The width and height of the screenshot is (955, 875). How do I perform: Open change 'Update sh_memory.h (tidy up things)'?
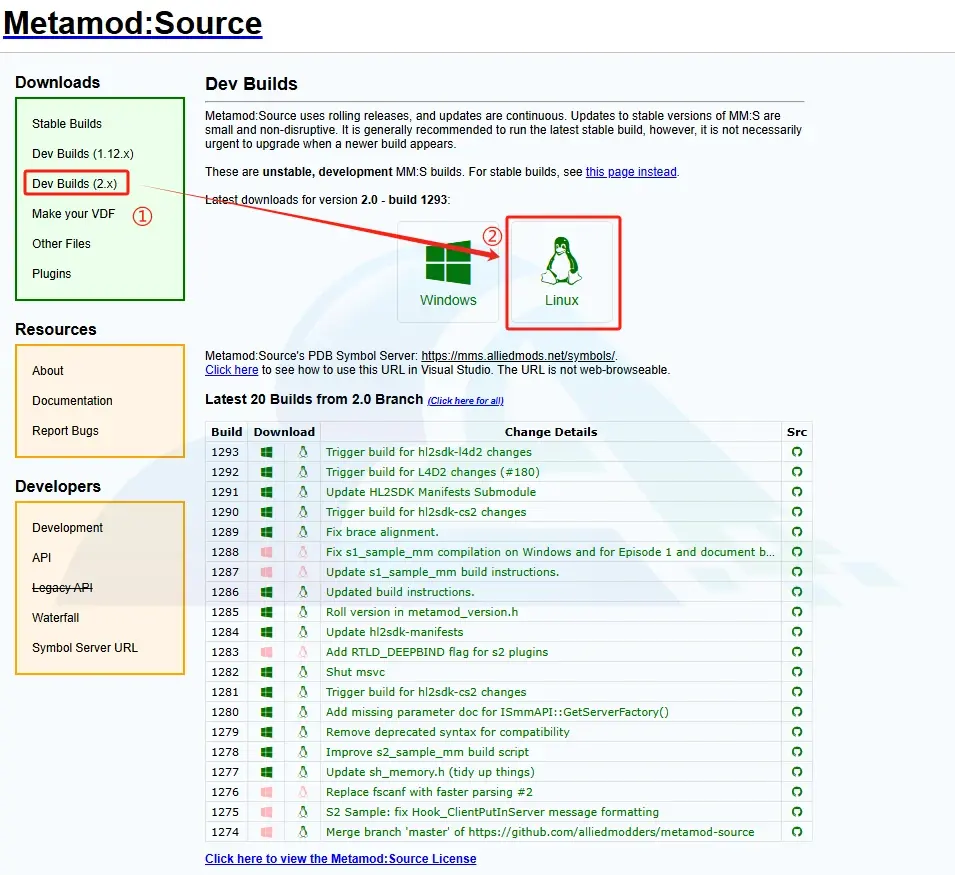click(x=430, y=772)
